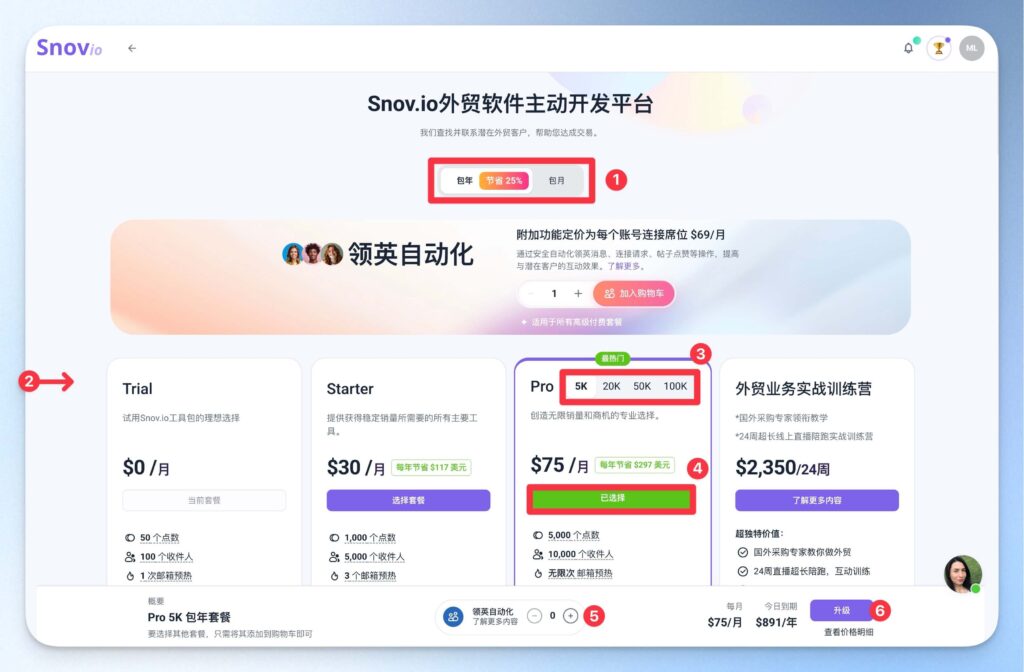
Task: Click the banner seat quantity field showing 1
Action: coord(554,294)
